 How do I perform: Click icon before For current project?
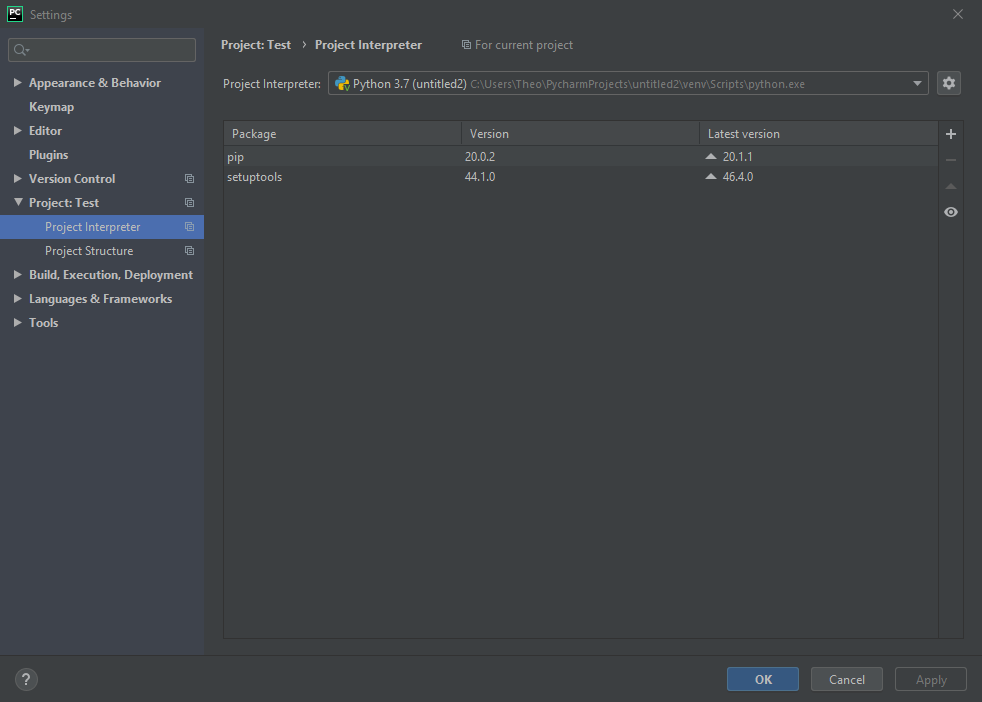[466, 45]
